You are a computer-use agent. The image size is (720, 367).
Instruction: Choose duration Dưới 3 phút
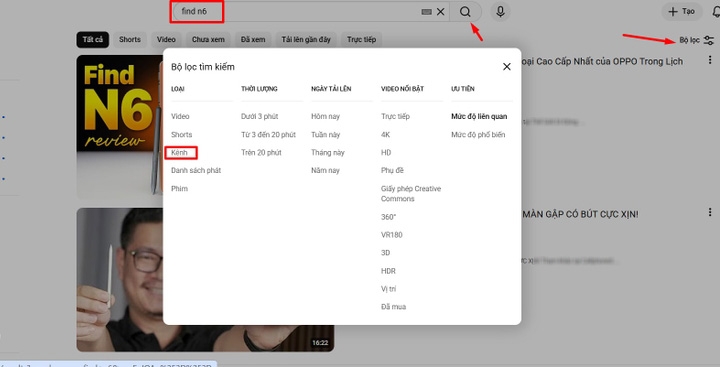259,117
